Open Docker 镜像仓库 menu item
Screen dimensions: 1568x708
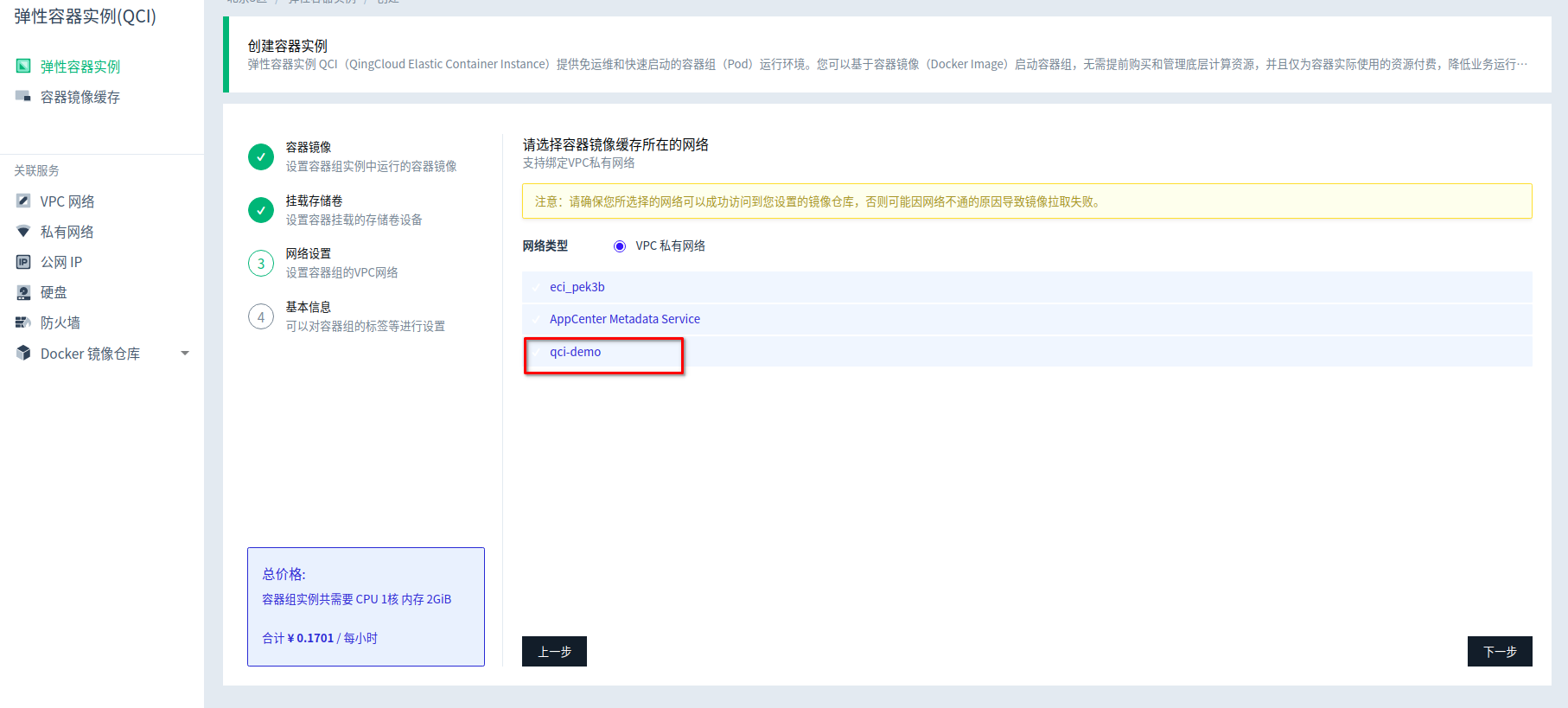pos(90,354)
